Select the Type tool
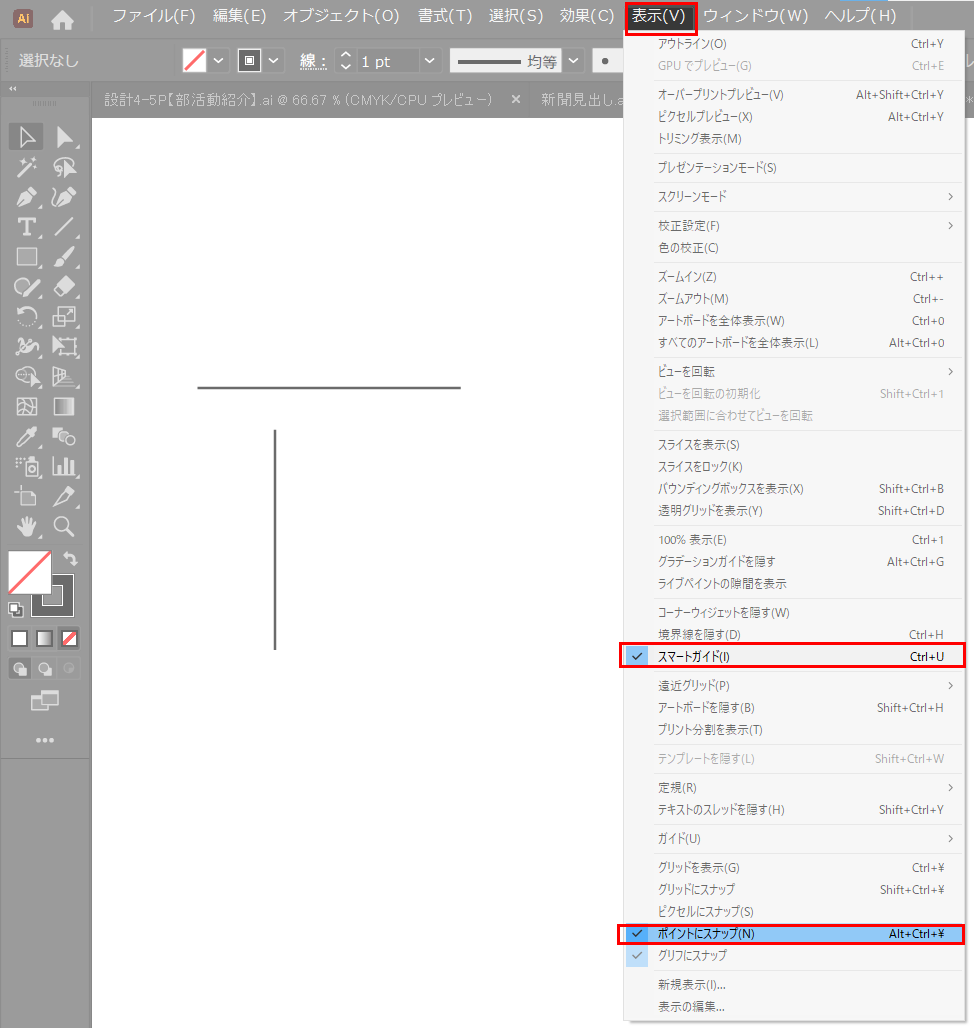 [x=27, y=227]
